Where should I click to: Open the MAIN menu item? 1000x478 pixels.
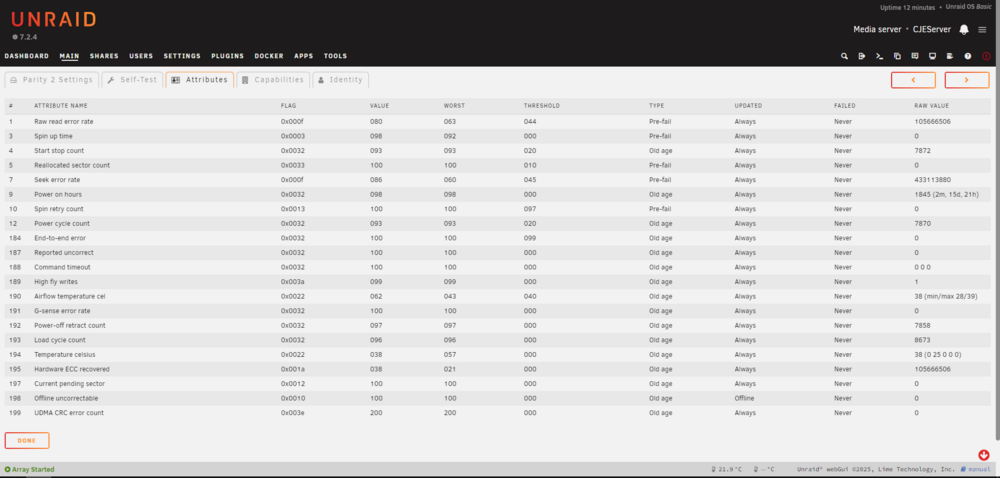[70, 56]
